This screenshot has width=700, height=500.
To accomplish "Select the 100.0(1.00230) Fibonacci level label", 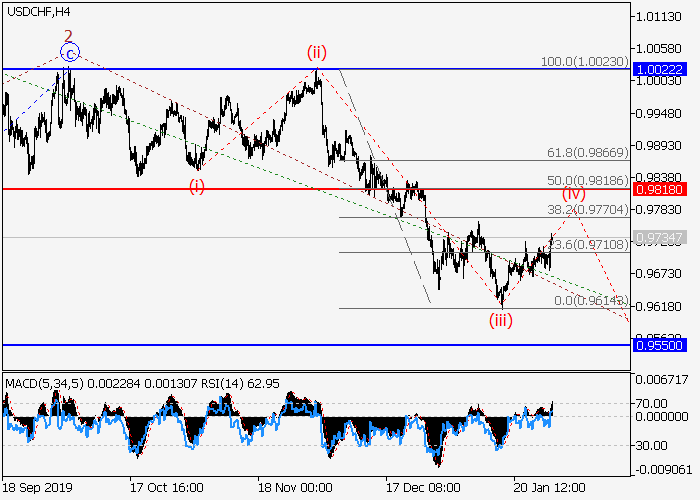I will pyautogui.click(x=584, y=62).
